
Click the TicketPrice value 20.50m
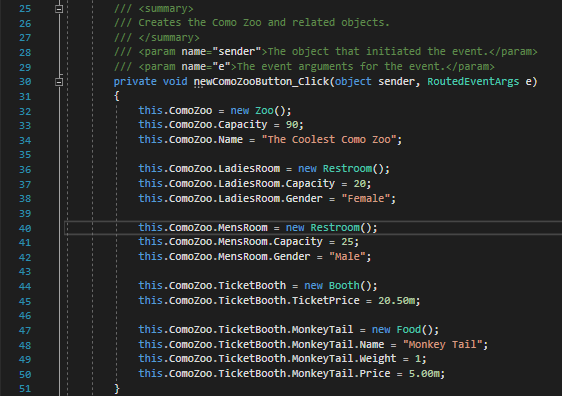click(x=396, y=301)
